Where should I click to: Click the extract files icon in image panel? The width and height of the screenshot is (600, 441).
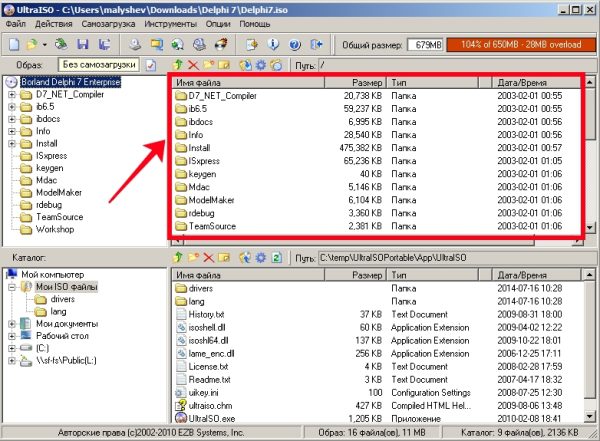point(245,65)
